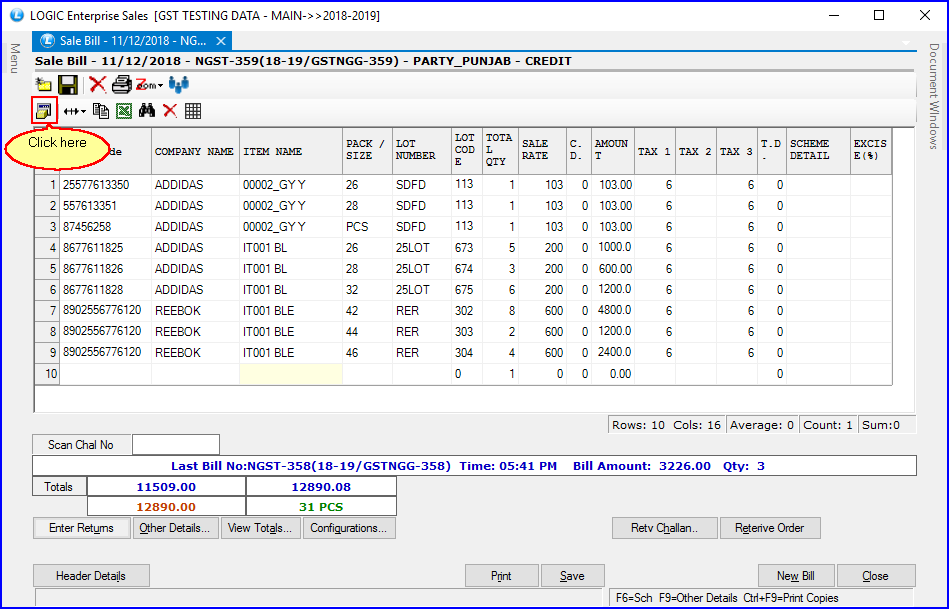This screenshot has height=609, width=949.
Task: Select row header number 1
Action: tap(47, 185)
